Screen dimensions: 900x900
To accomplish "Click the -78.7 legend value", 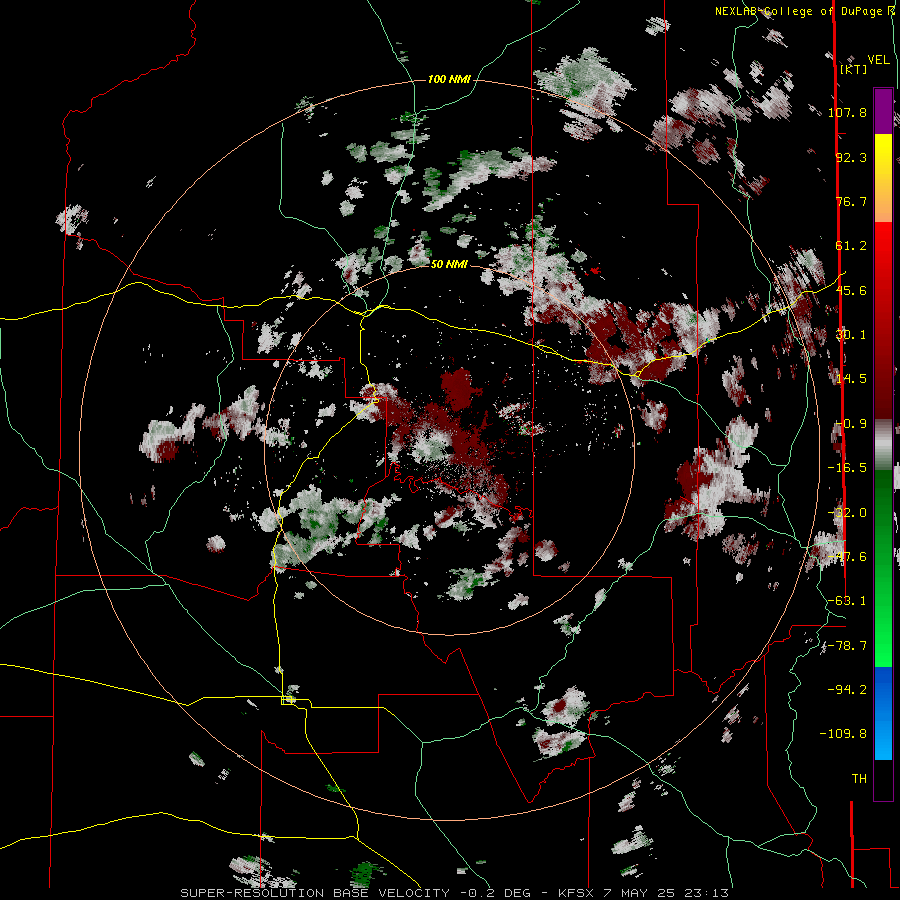I will click(x=848, y=646).
